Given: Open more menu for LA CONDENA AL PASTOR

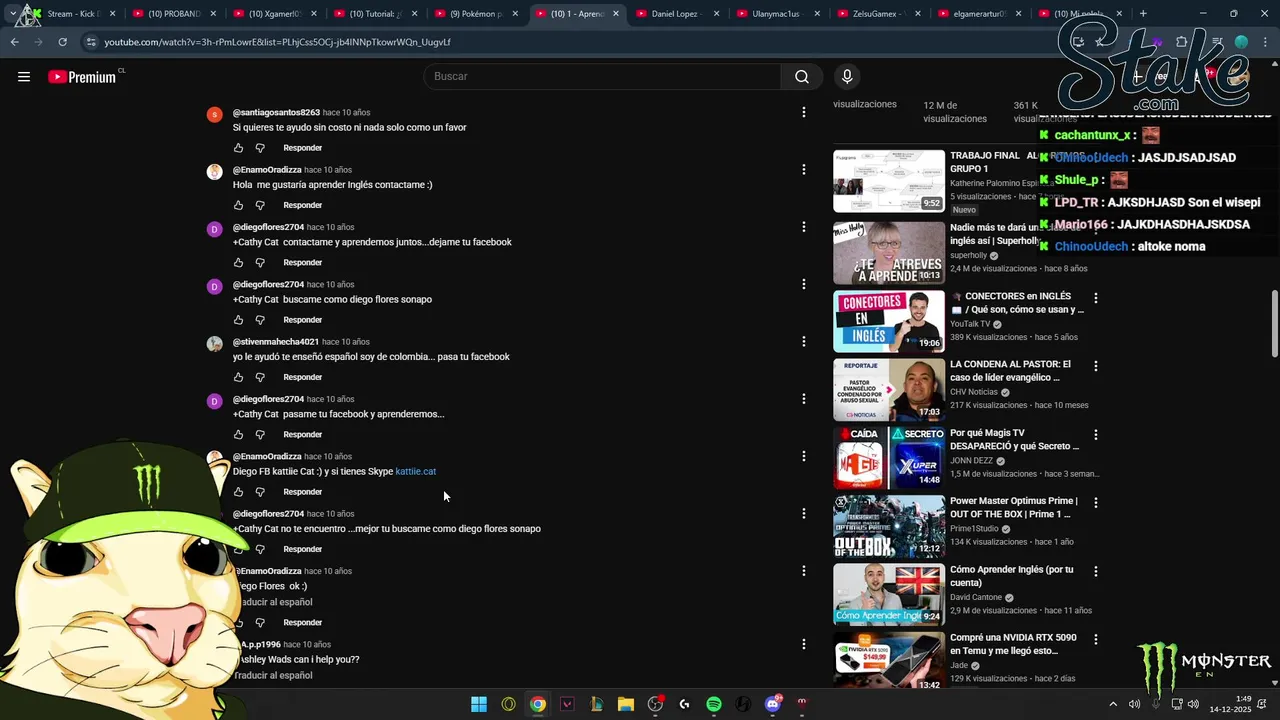Looking at the screenshot, I should (x=1096, y=366).
